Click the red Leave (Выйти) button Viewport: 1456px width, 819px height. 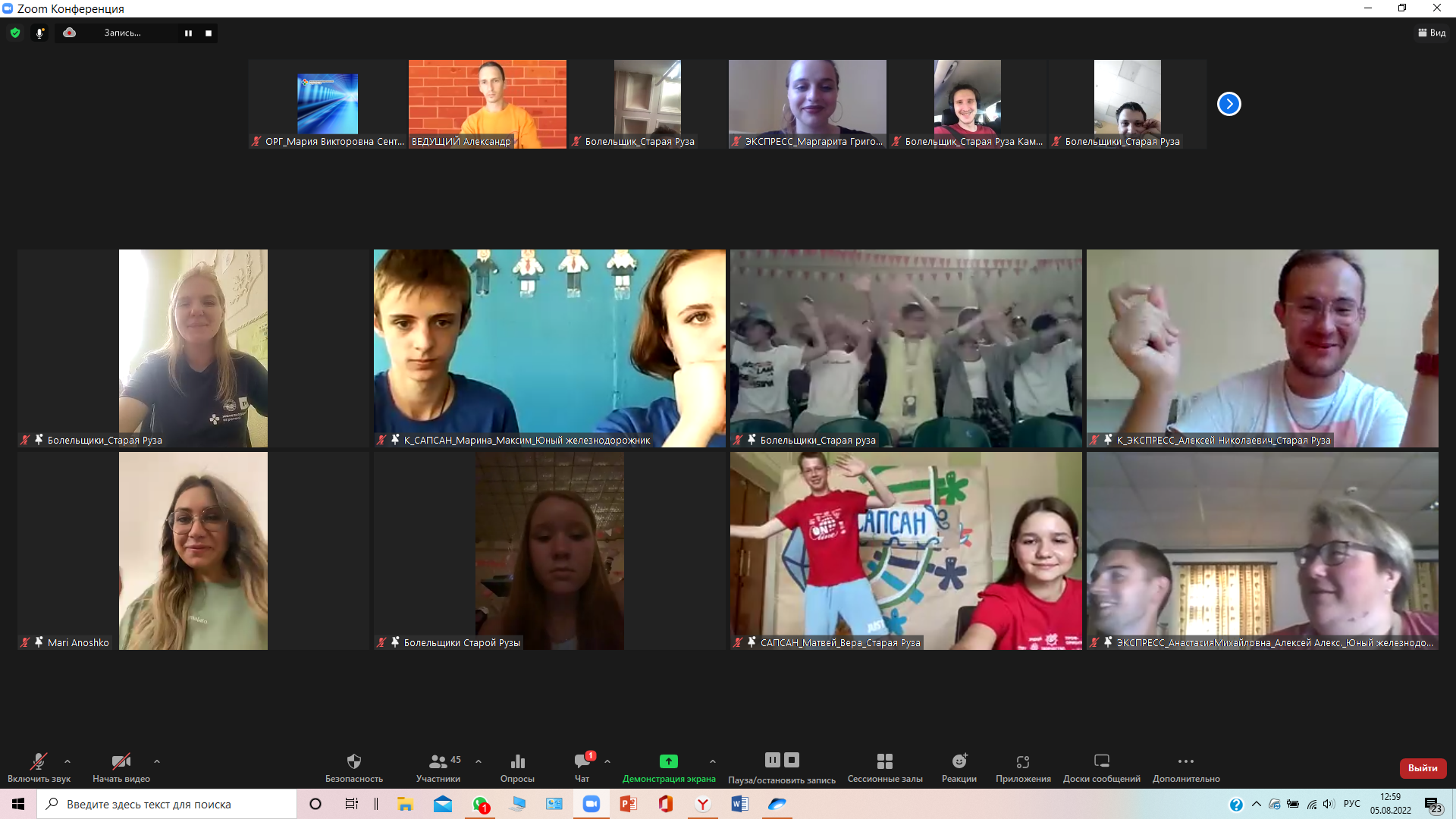(1423, 768)
